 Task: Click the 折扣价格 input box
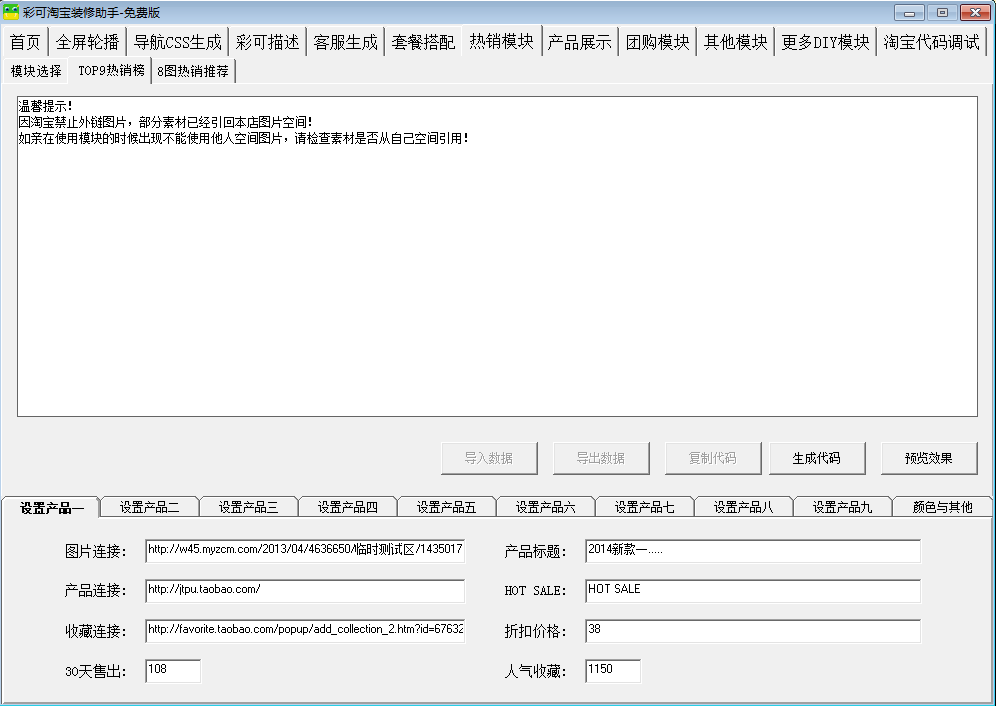click(752, 631)
